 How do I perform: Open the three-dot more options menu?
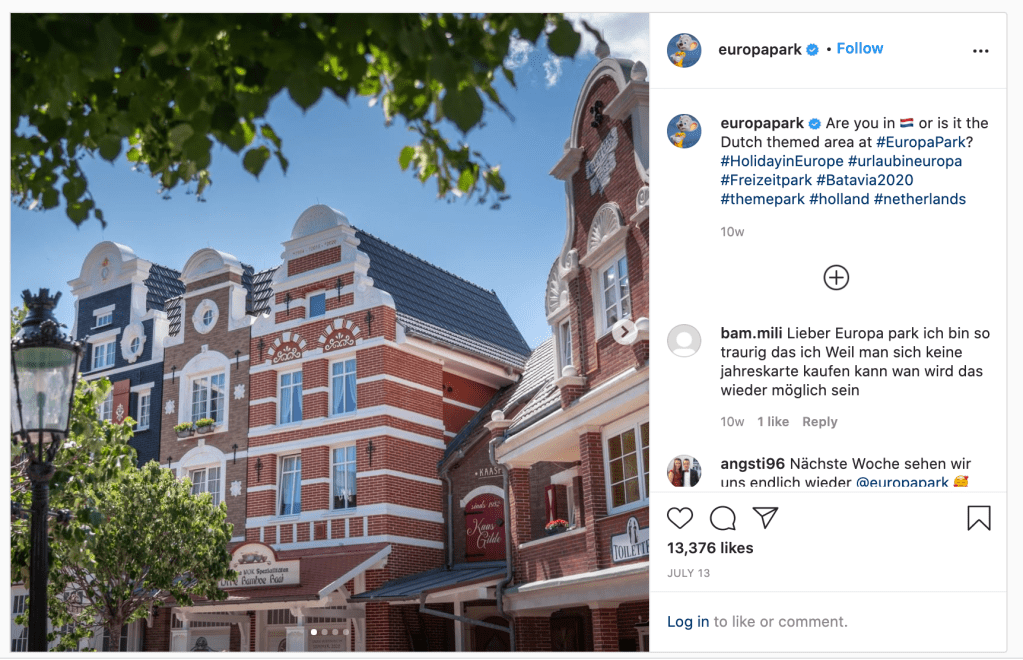pos(981,51)
